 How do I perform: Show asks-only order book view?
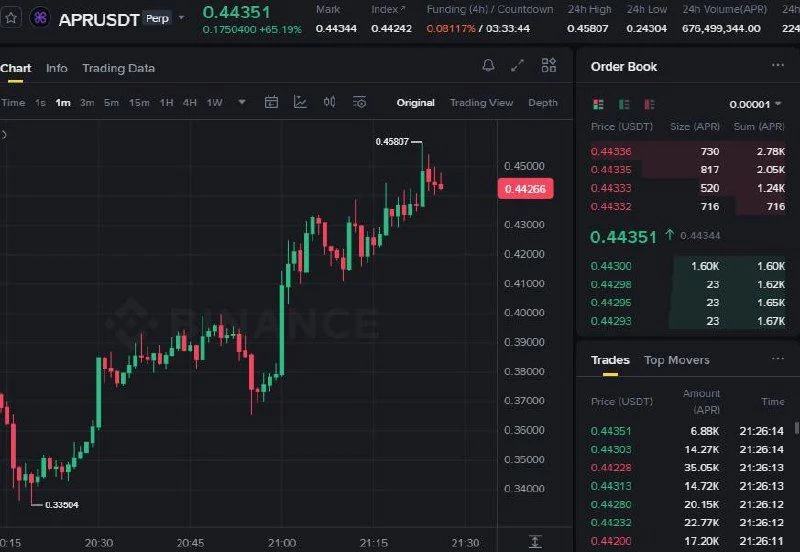pyautogui.click(x=649, y=105)
